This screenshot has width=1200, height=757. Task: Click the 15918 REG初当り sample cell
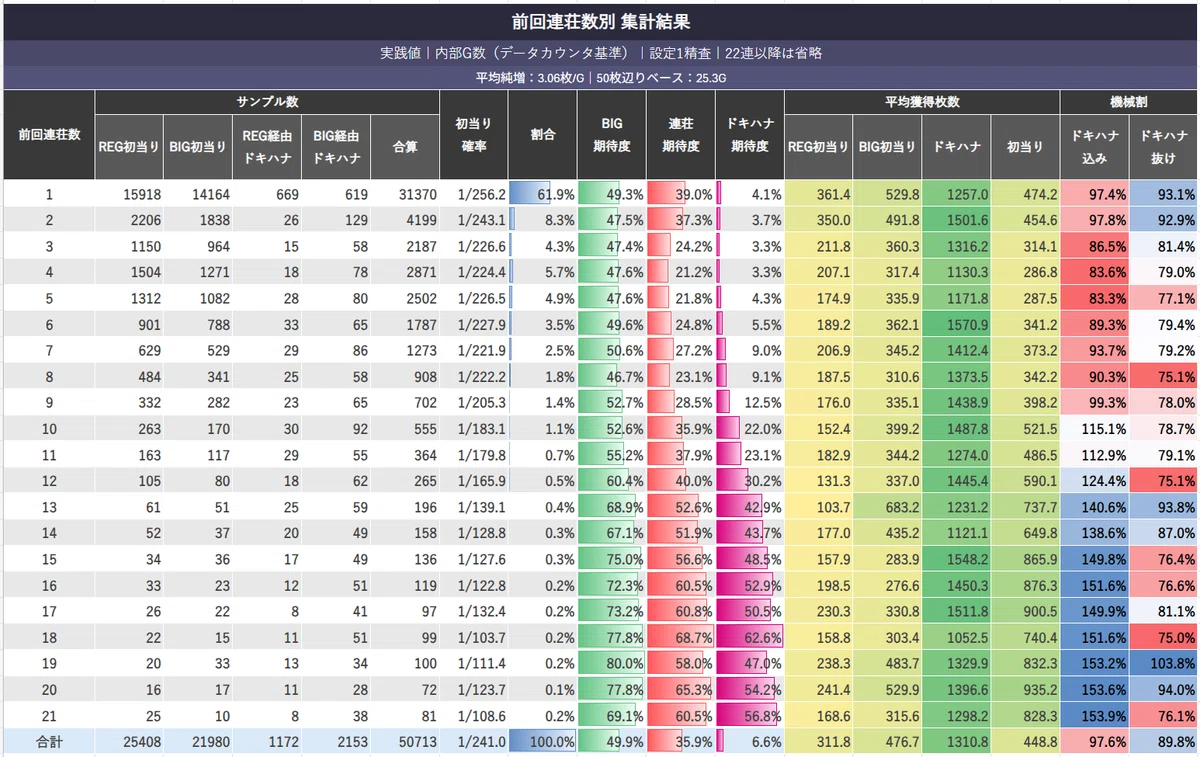pyautogui.click(x=130, y=194)
